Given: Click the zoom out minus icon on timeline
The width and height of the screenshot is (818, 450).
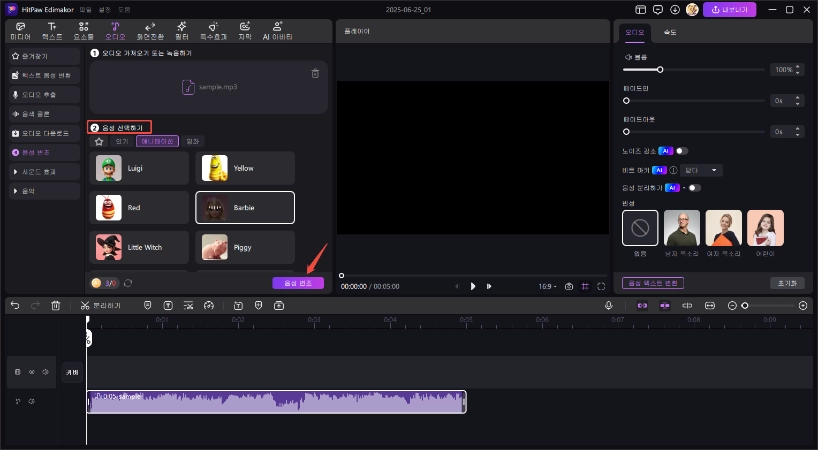Looking at the screenshot, I should pyautogui.click(x=732, y=306).
